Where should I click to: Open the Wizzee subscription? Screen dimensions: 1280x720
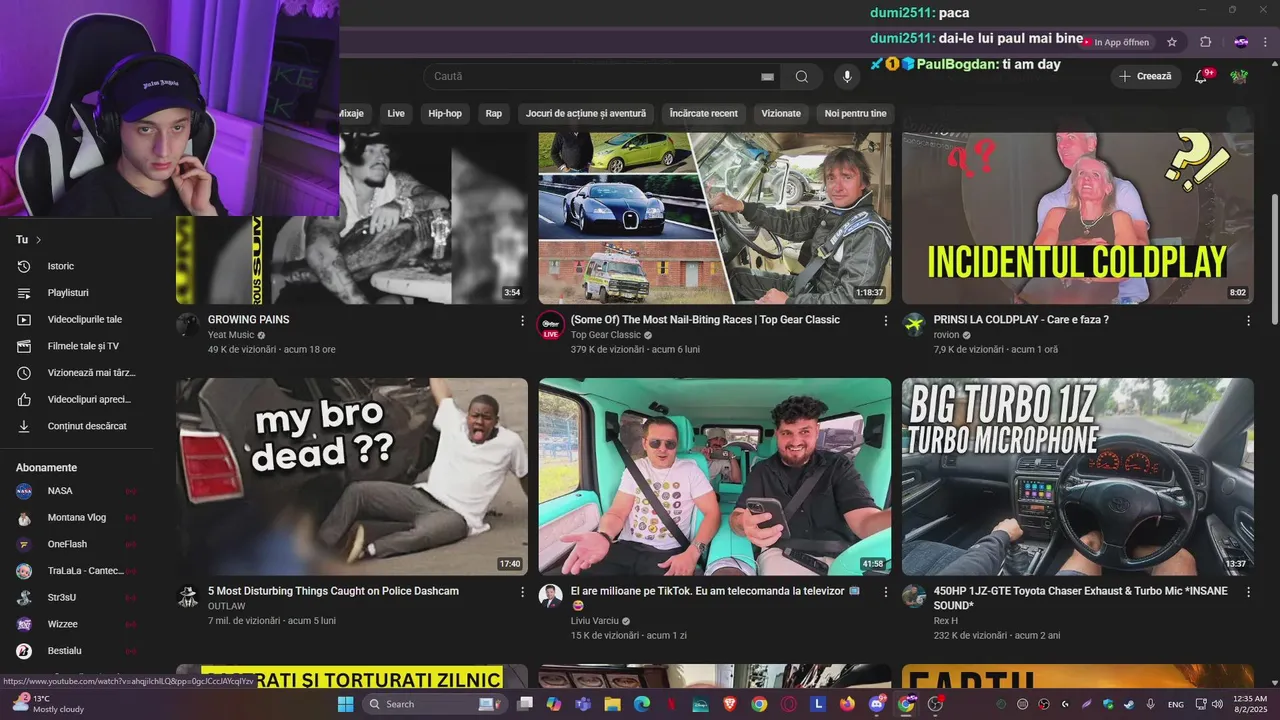click(76, 624)
